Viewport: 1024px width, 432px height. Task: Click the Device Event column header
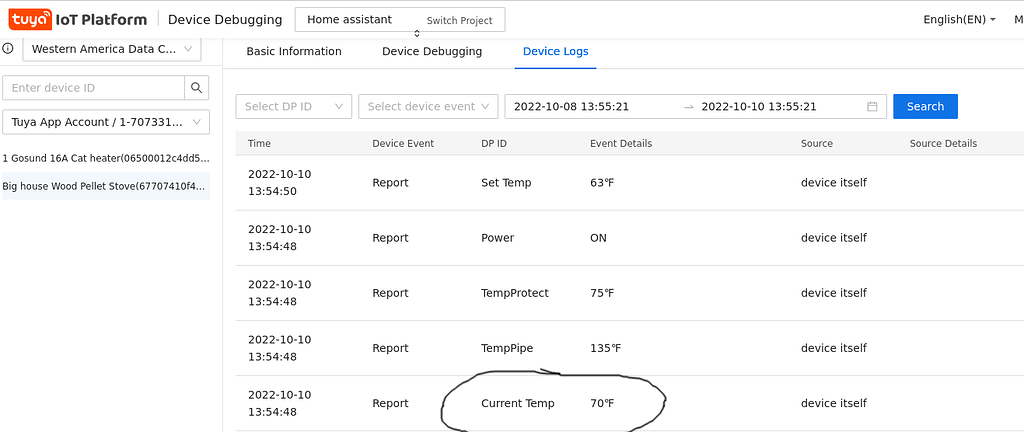pyautogui.click(x=403, y=144)
